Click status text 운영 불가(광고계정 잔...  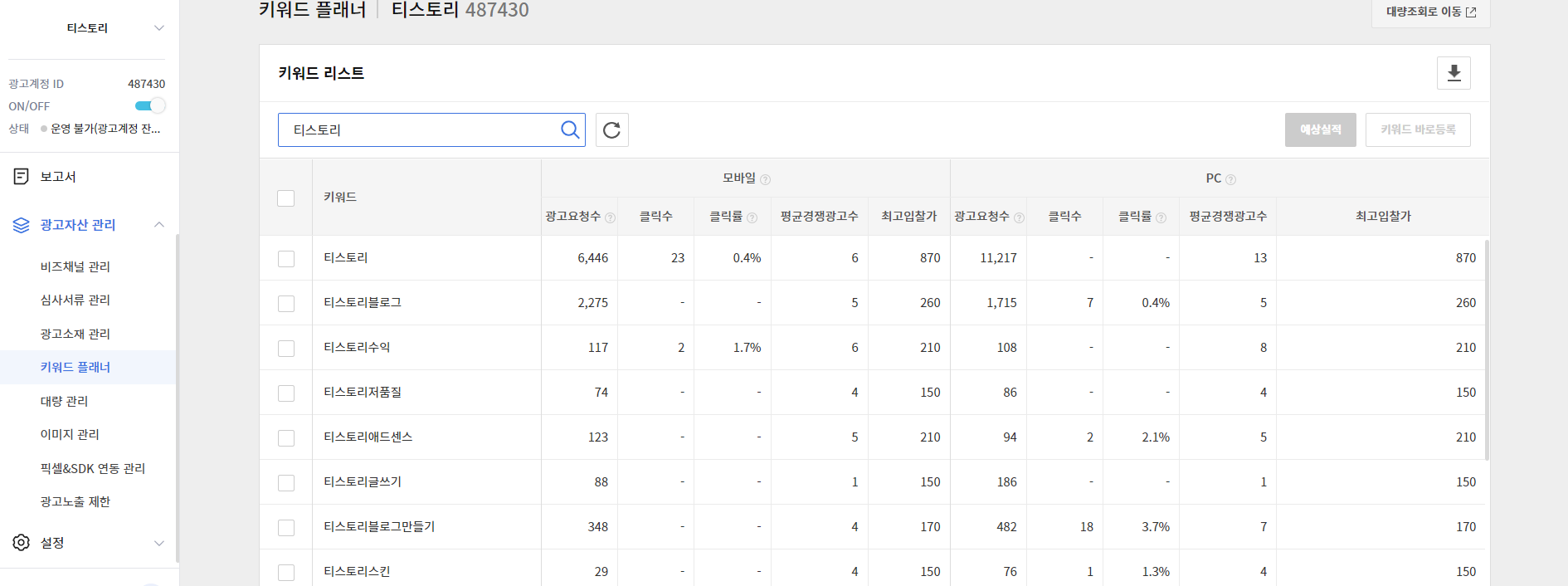click(105, 129)
